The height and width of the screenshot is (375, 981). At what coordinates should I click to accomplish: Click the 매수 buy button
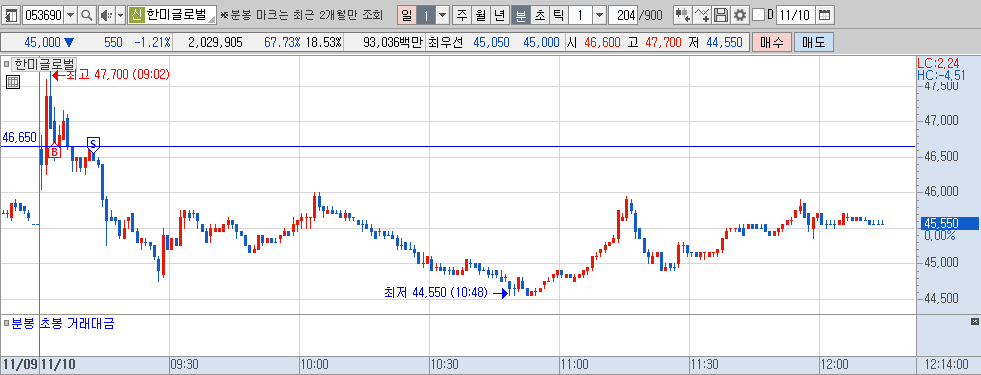tap(771, 42)
